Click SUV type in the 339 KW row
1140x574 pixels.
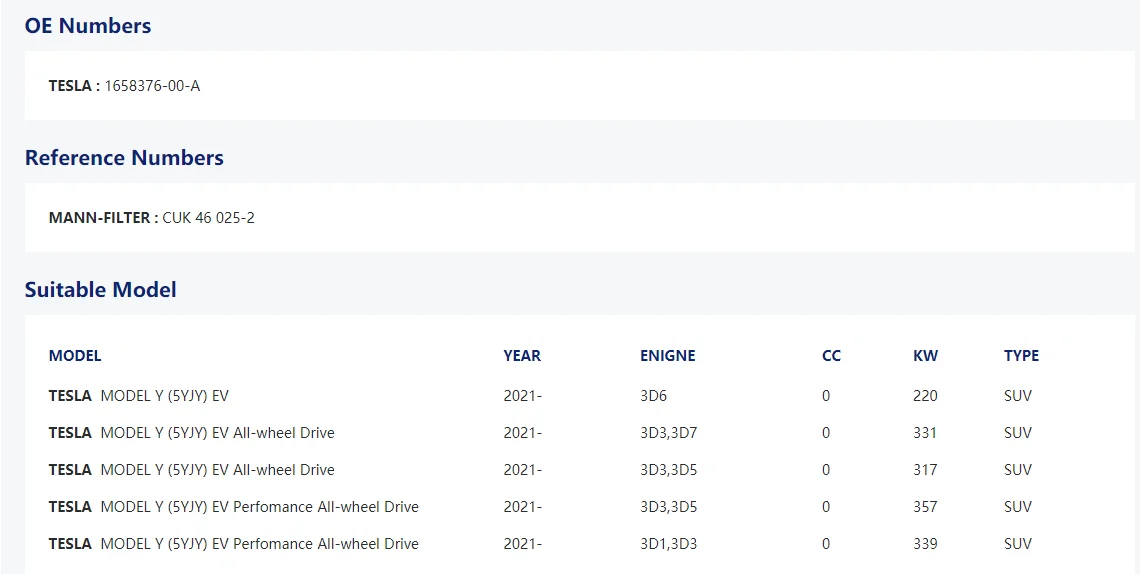1018,543
